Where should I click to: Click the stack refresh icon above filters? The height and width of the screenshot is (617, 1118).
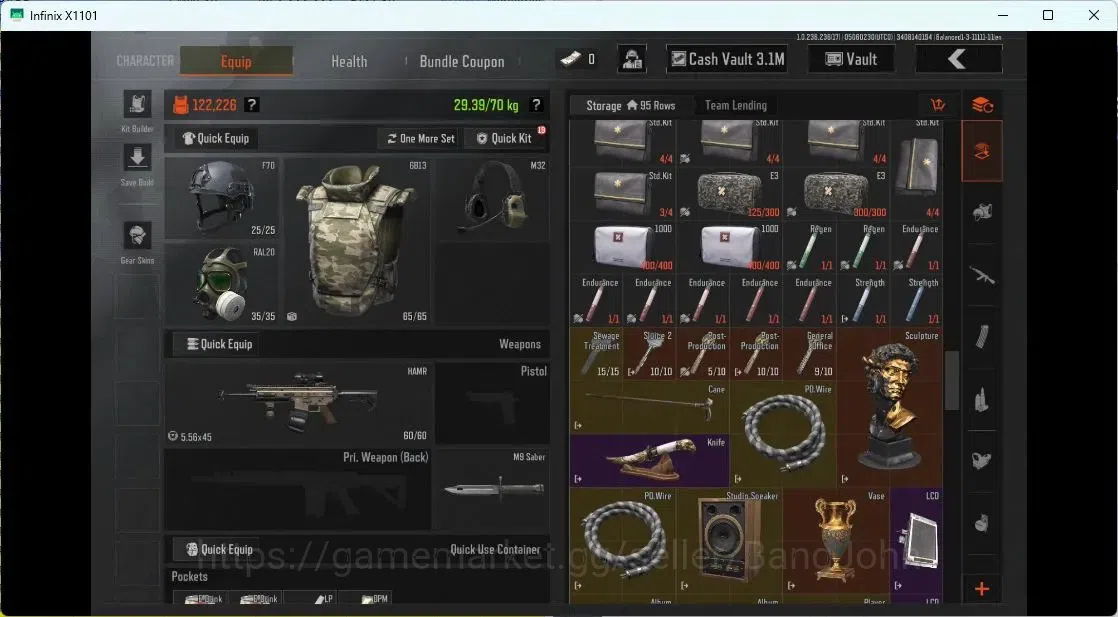(x=983, y=105)
